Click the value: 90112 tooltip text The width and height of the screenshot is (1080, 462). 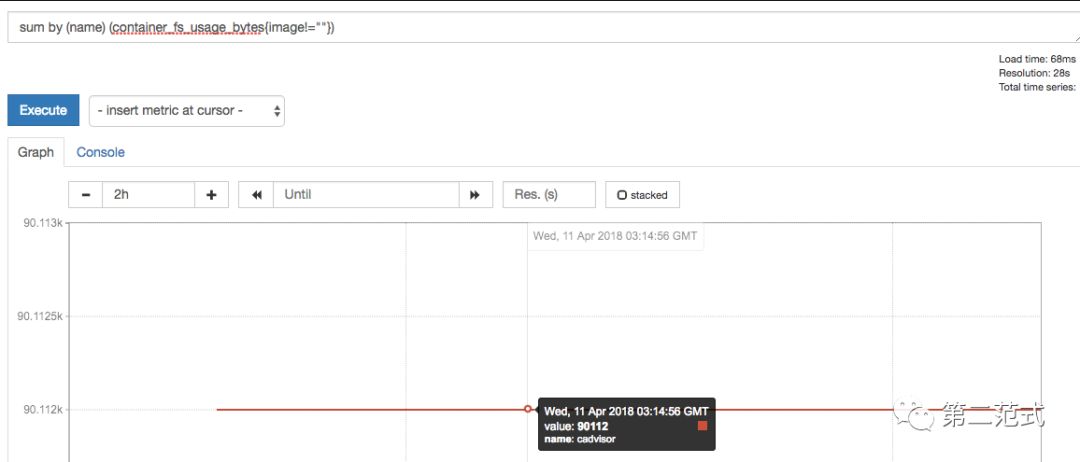tap(577, 426)
